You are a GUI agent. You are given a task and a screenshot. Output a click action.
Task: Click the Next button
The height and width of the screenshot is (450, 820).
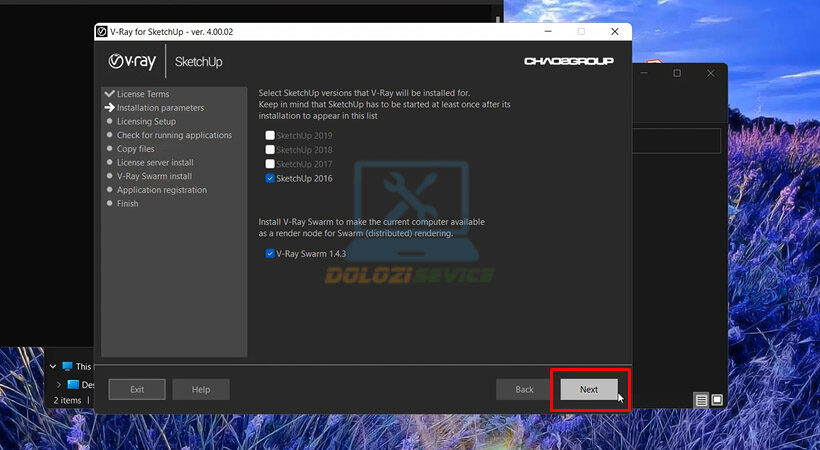[x=588, y=390]
